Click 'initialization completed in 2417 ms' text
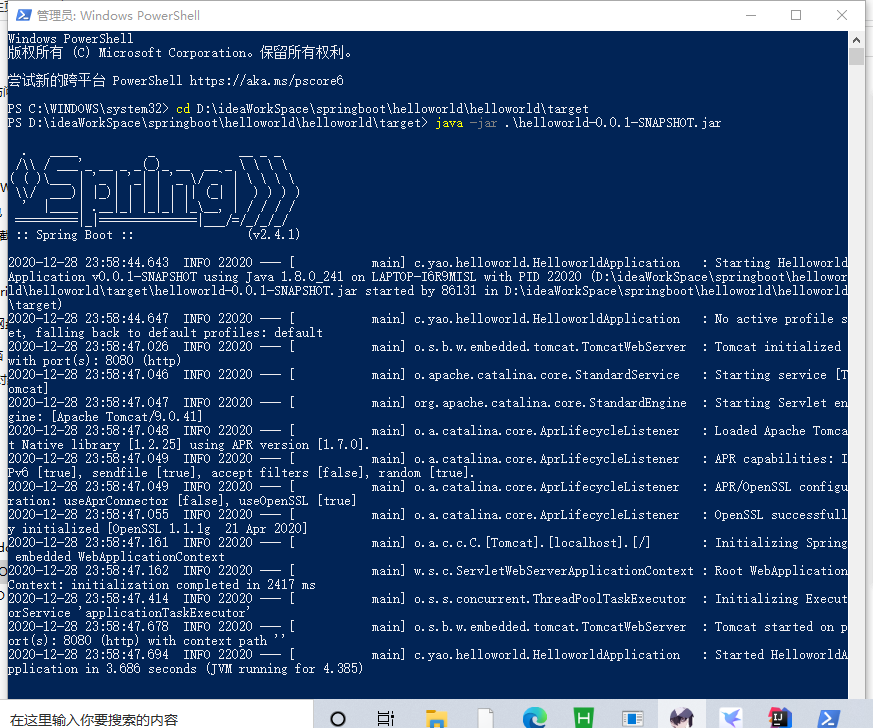 click(193, 585)
